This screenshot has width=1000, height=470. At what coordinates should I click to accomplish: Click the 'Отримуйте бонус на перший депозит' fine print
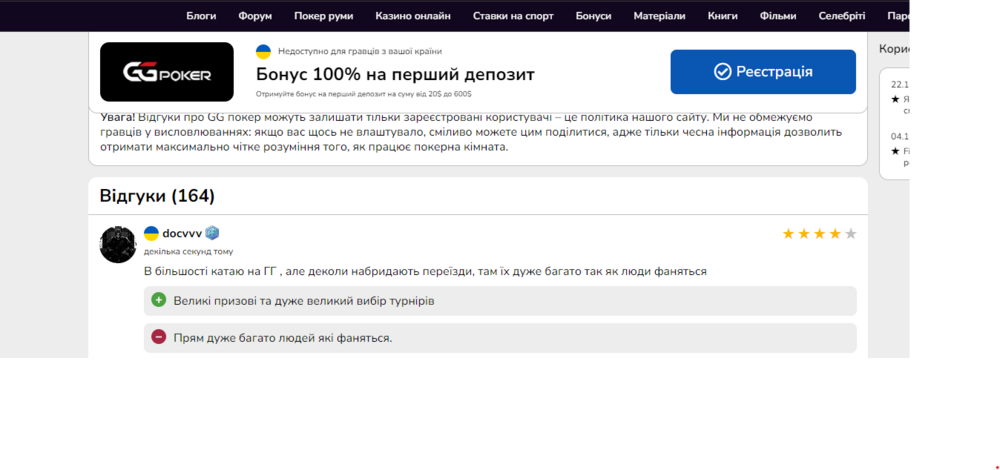tap(364, 94)
